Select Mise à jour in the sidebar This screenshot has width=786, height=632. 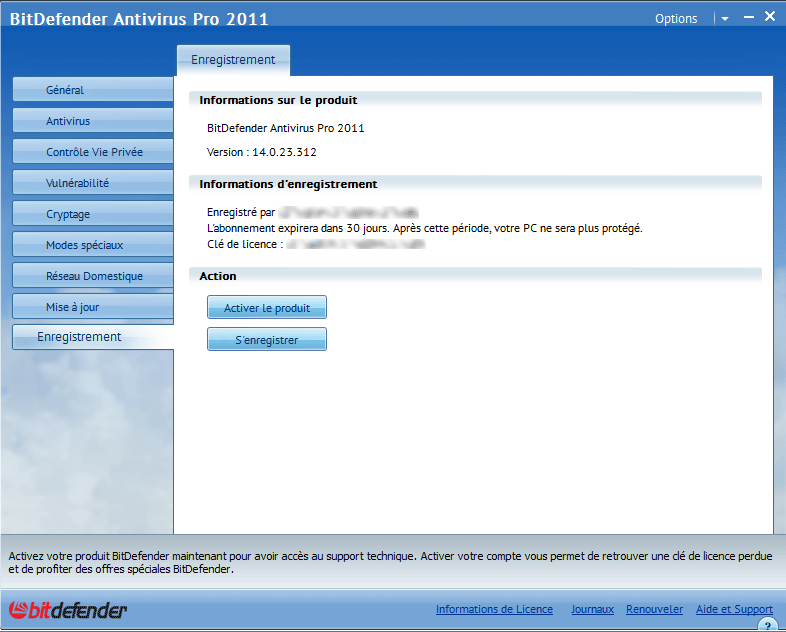[93, 307]
